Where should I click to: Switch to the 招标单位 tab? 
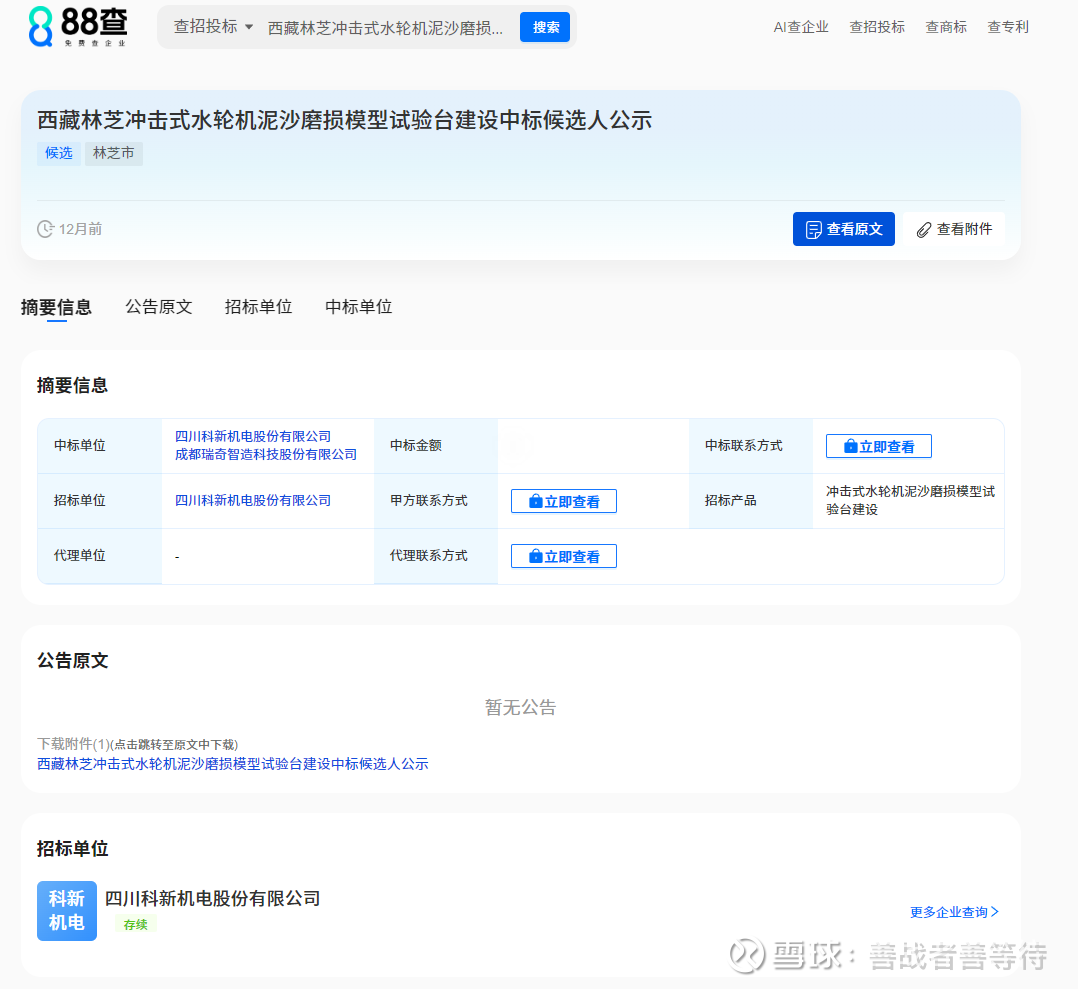click(258, 307)
